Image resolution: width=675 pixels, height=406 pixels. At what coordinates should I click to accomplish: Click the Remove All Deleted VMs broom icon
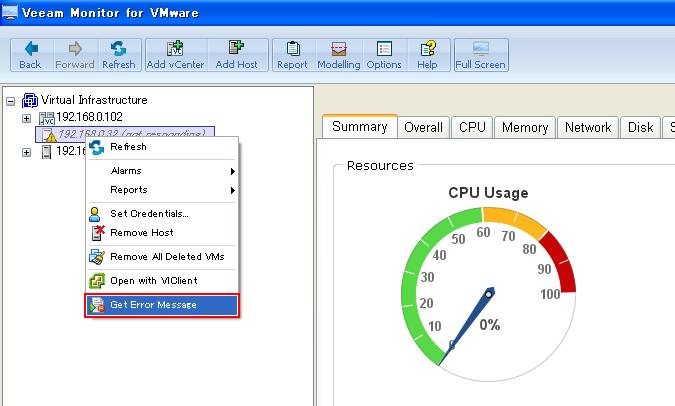coord(97,257)
